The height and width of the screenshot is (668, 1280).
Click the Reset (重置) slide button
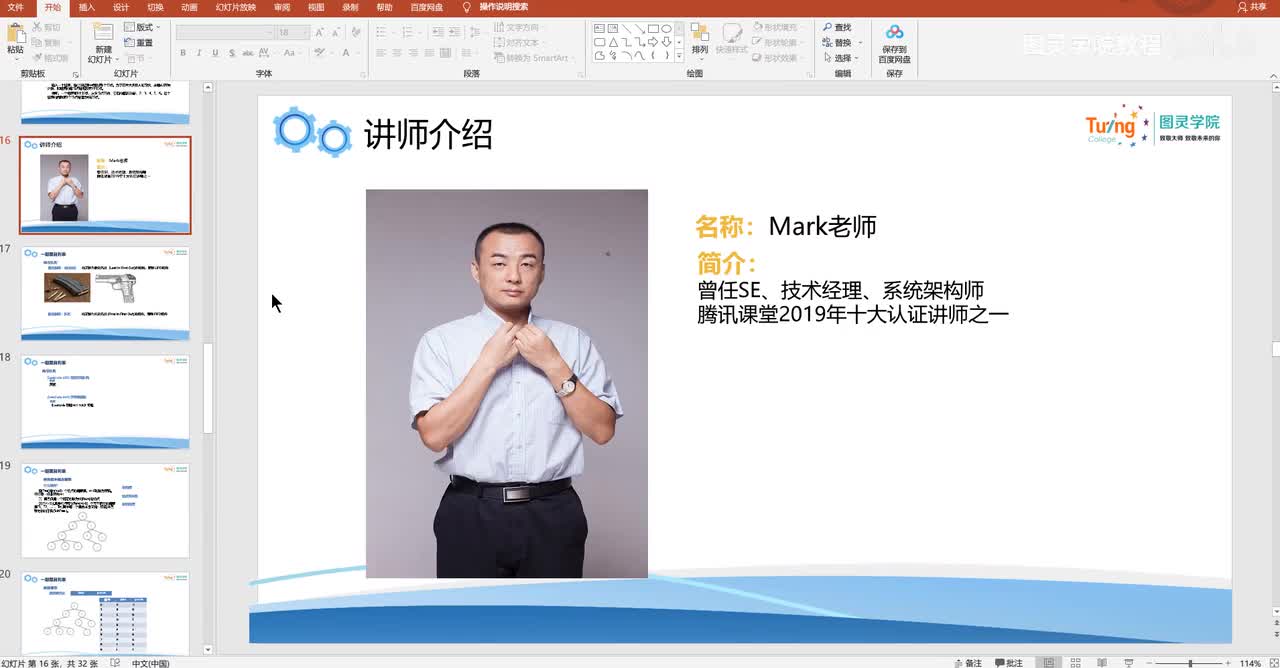coord(138,43)
